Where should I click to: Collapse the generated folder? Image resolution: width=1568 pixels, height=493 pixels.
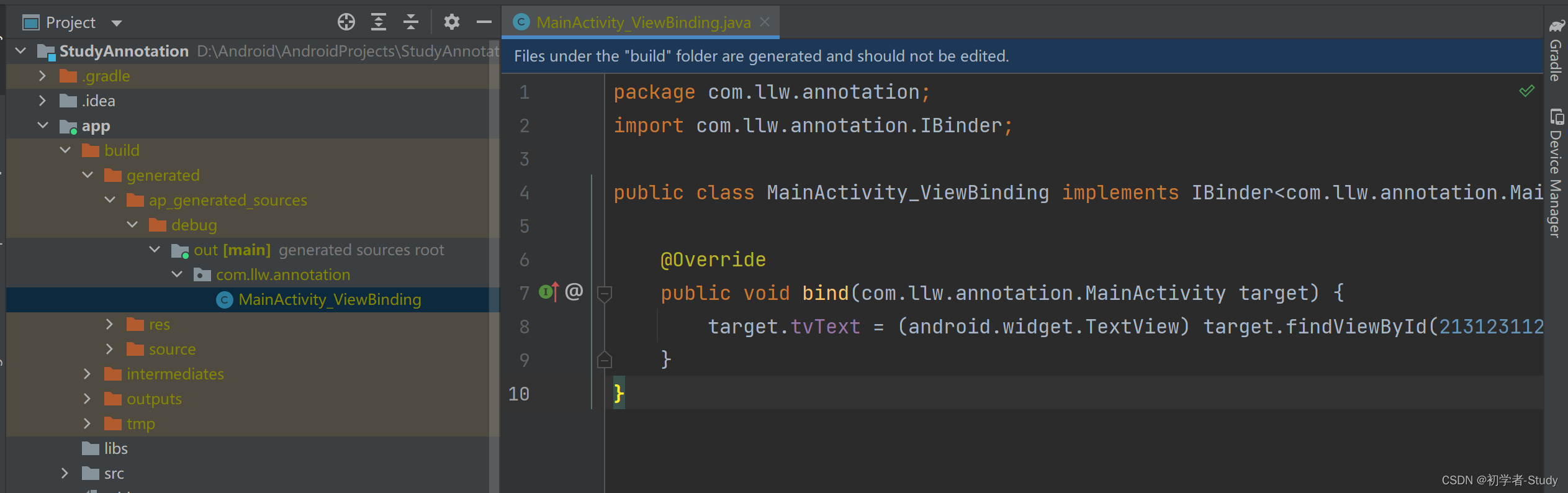point(88,175)
